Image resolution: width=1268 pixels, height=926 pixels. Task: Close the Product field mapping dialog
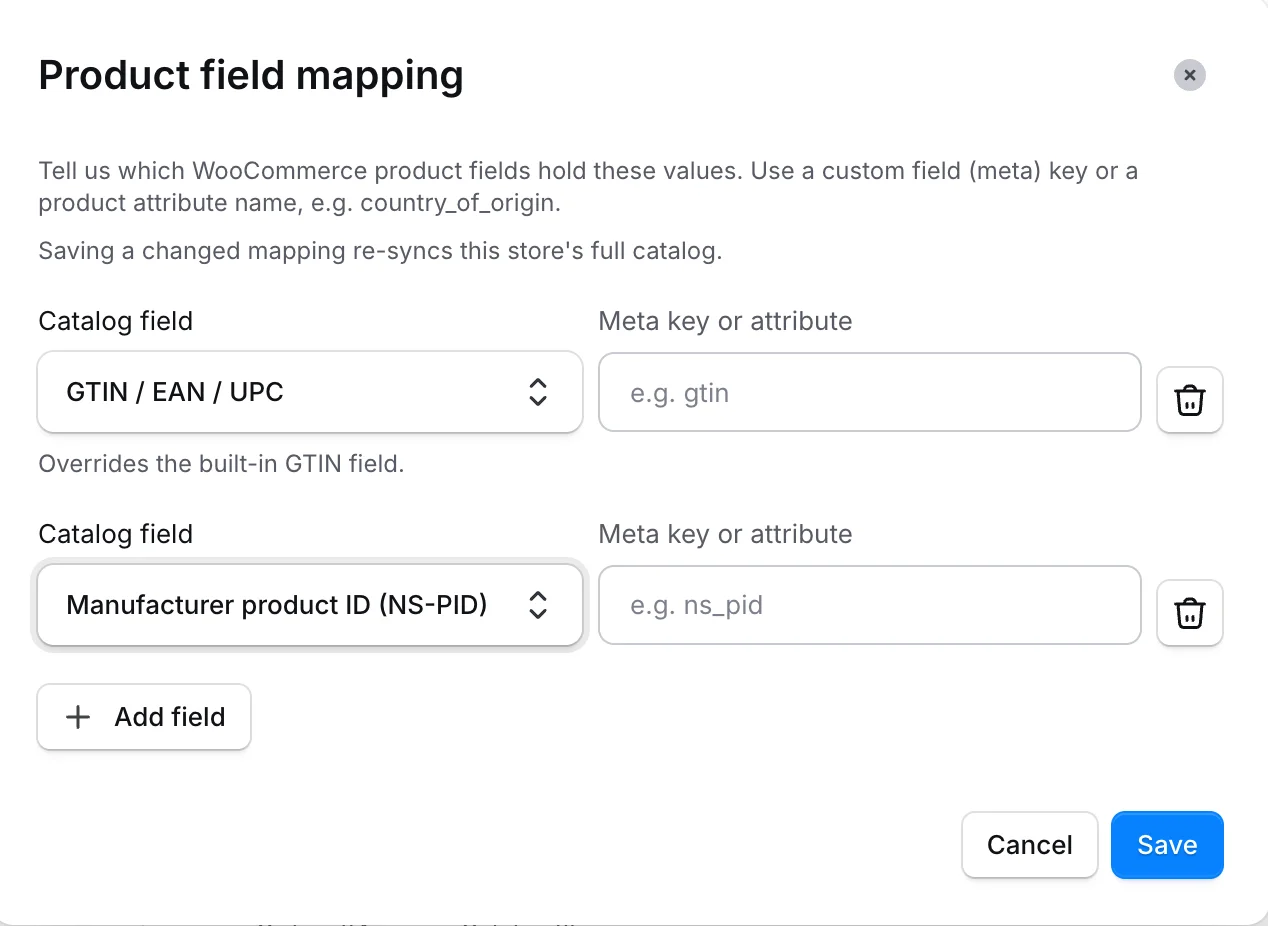click(x=1189, y=75)
